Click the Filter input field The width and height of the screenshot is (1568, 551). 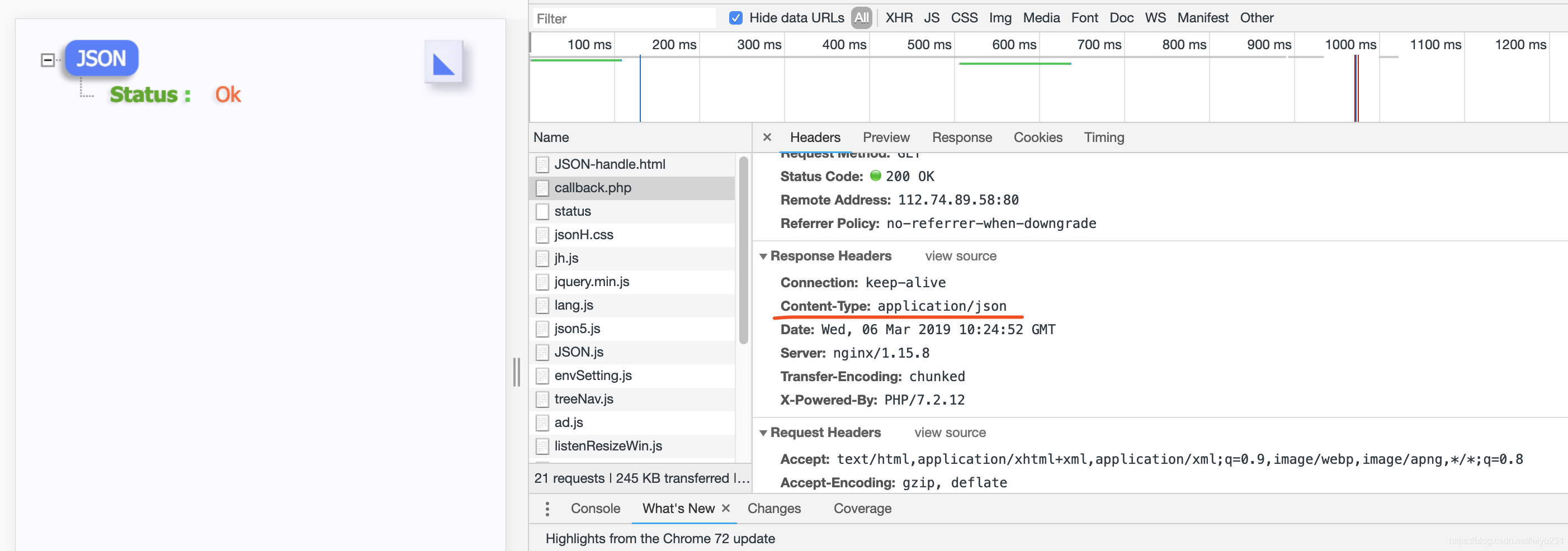tap(624, 18)
